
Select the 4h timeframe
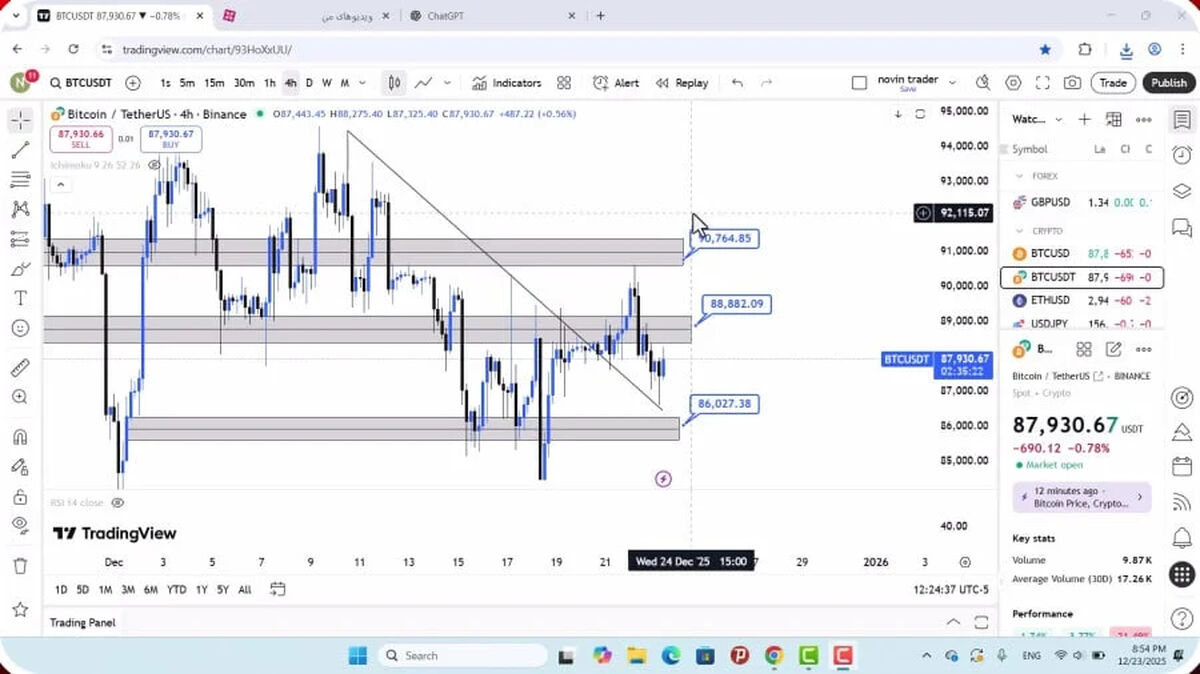(x=290, y=83)
